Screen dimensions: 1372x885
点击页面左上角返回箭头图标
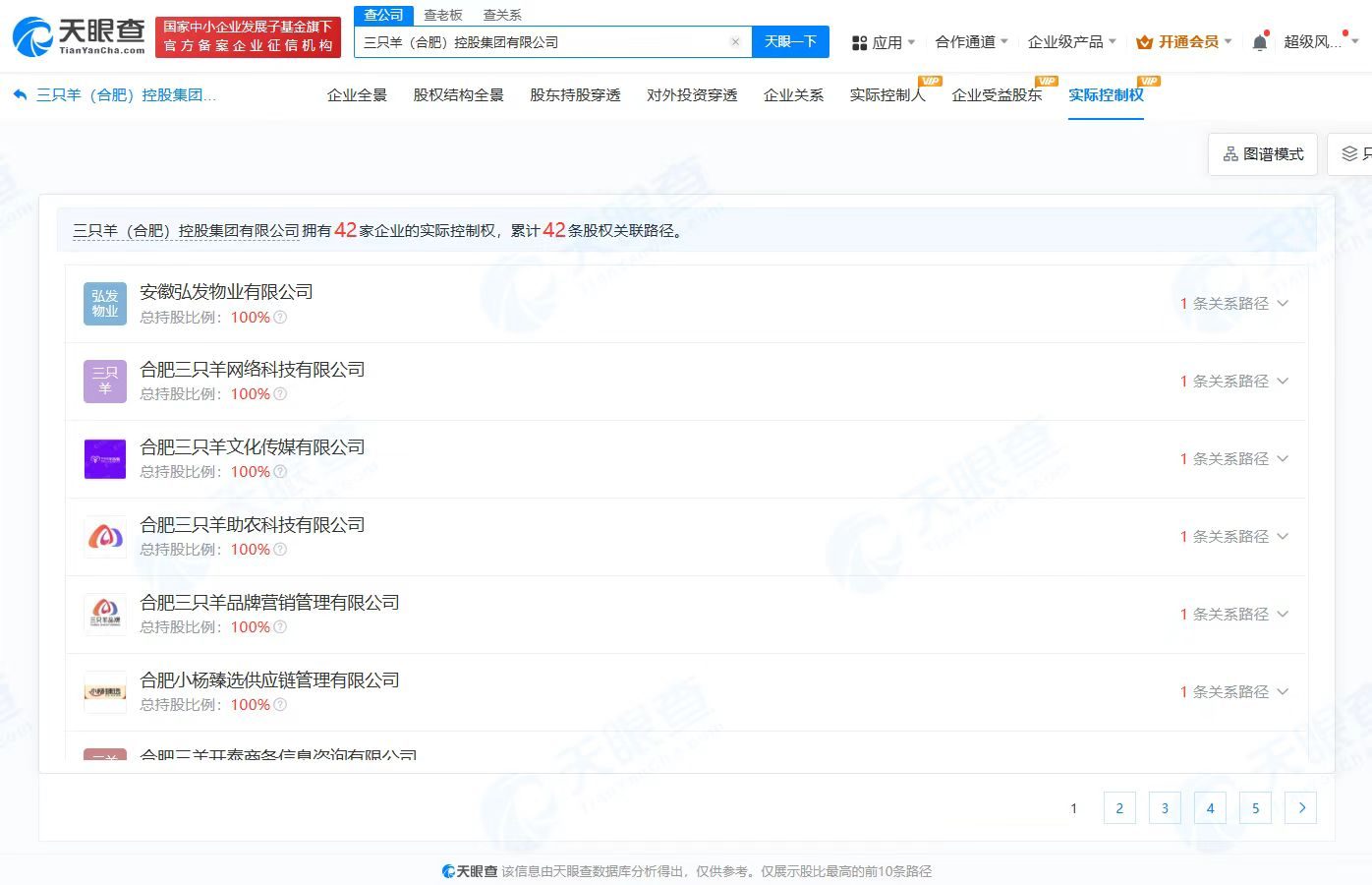[21, 92]
